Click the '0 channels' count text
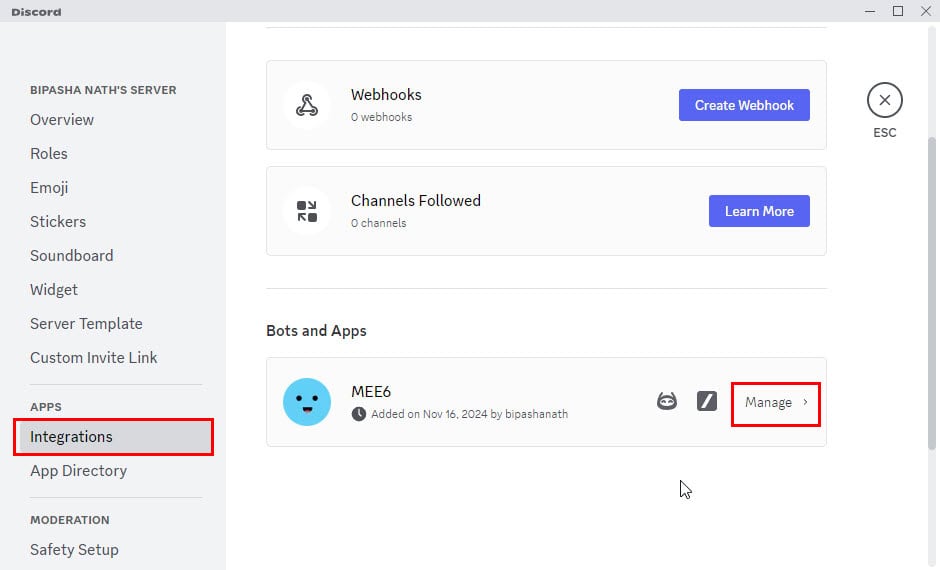This screenshot has width=940, height=570. (x=378, y=223)
